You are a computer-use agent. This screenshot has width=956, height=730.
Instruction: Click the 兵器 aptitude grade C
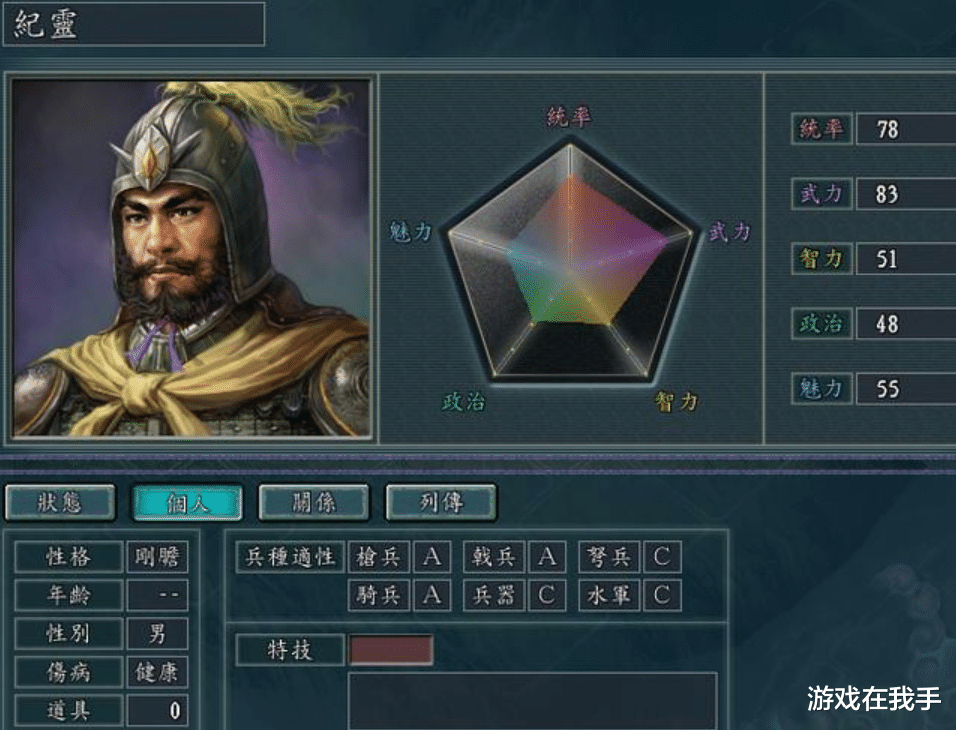click(548, 595)
